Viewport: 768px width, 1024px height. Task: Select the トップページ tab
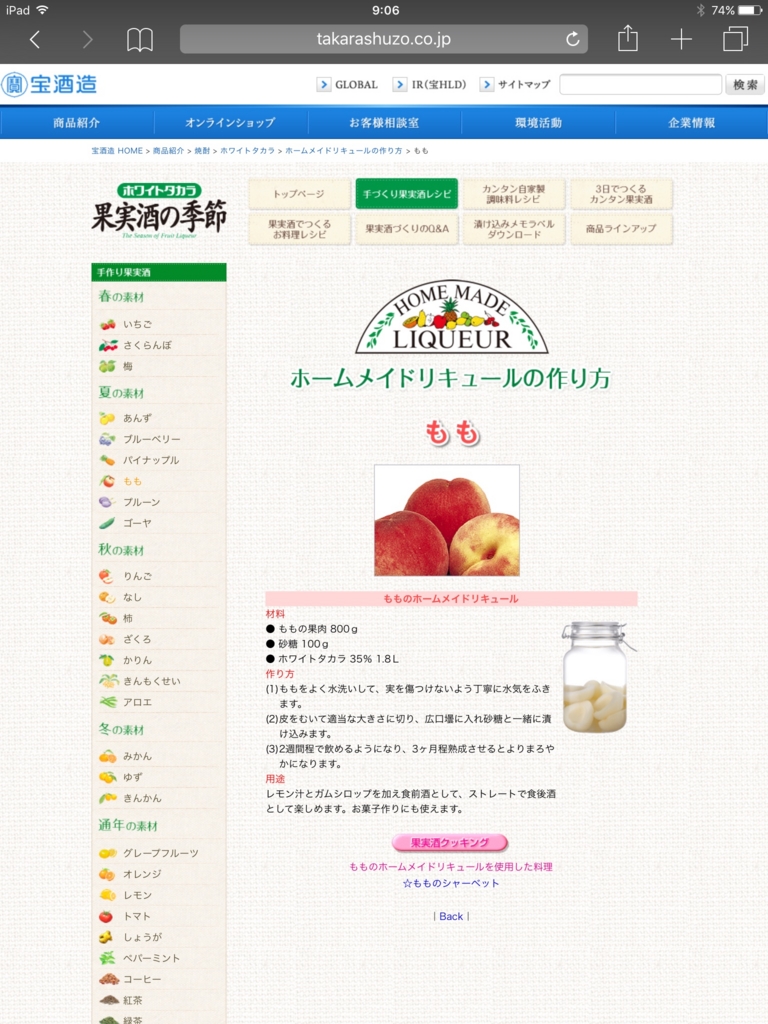click(x=299, y=194)
